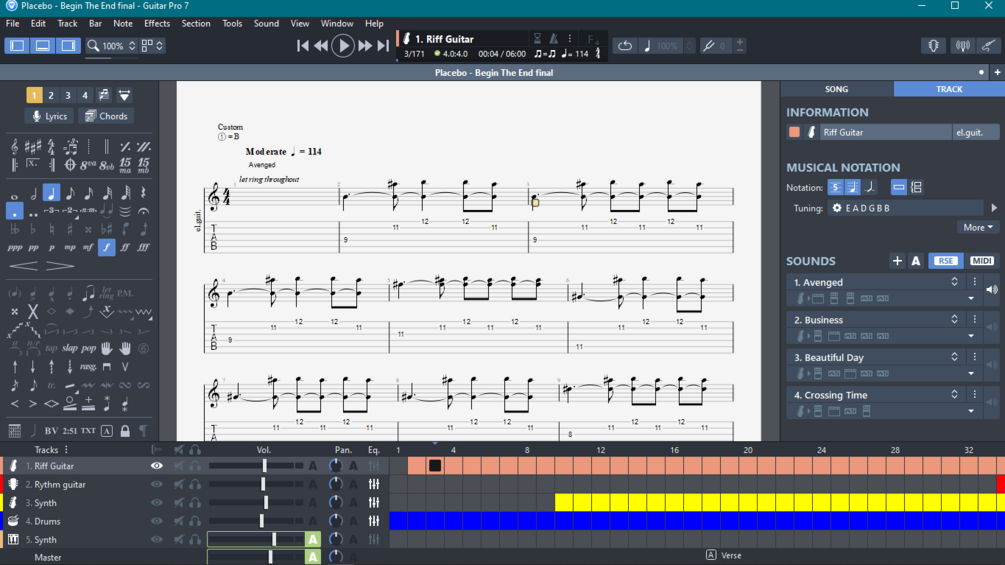Apply the slap technique
Image resolution: width=1005 pixels, height=565 pixels.
(70, 348)
